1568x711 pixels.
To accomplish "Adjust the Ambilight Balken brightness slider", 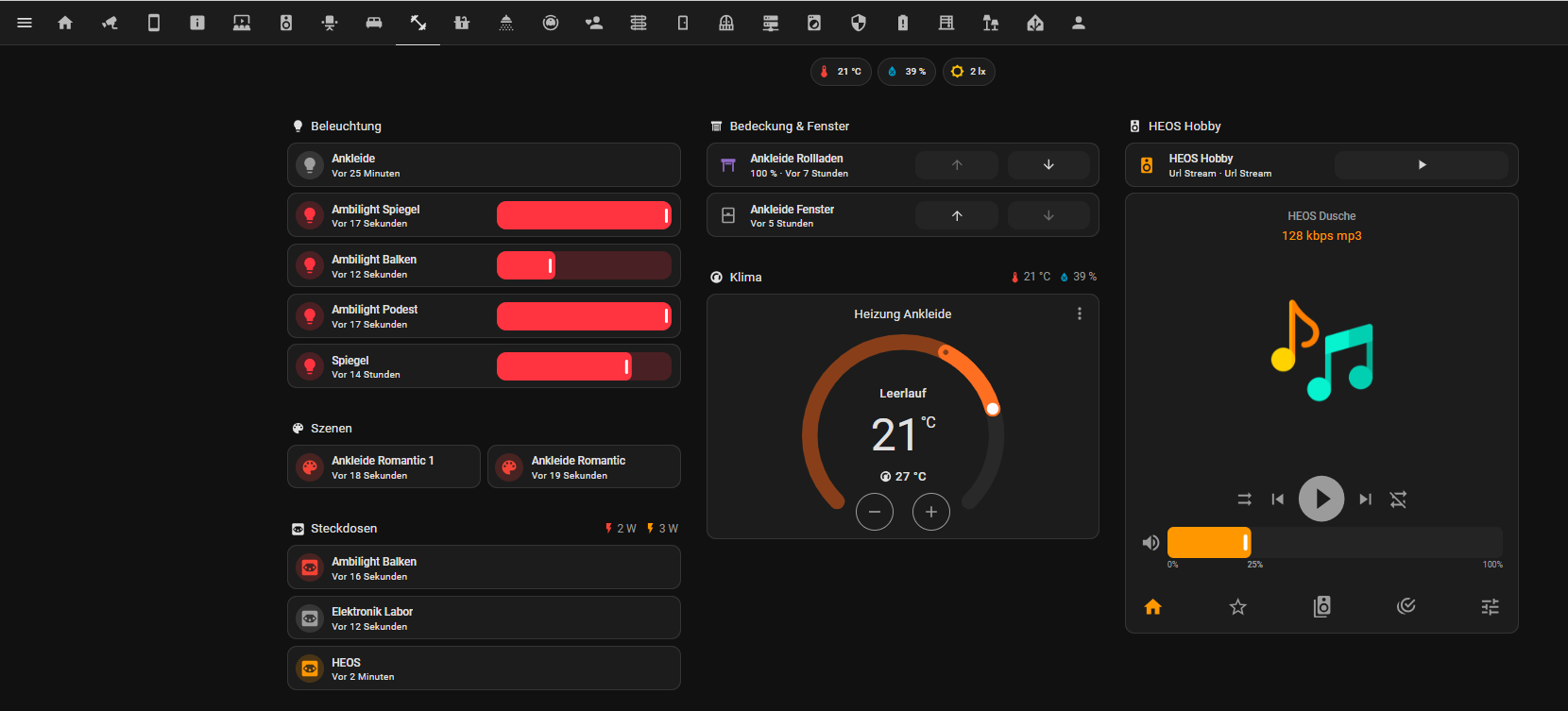I will click(x=584, y=265).
